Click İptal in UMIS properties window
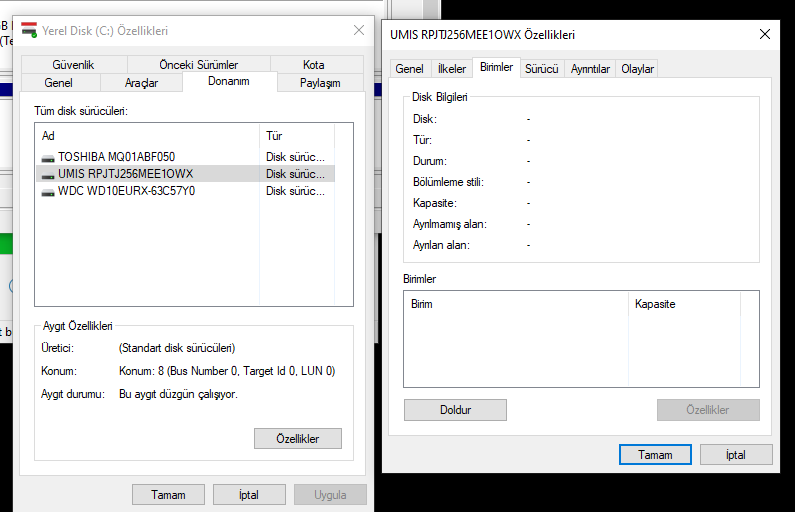Screen dimensions: 795x512 point(736,455)
